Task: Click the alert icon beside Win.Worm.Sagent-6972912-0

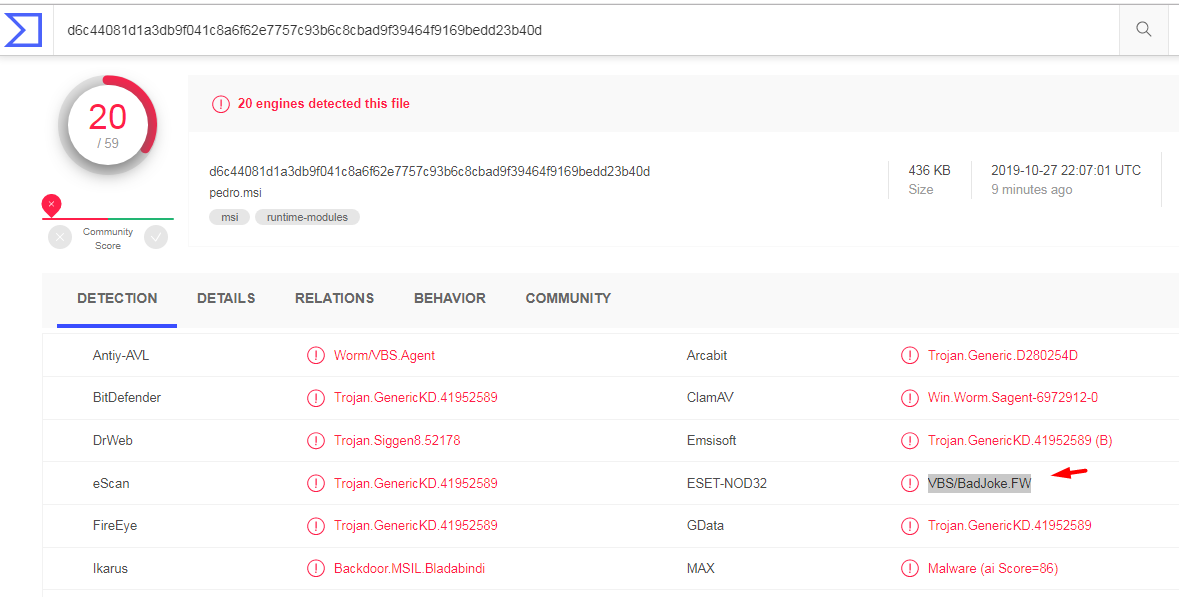Action: (910, 398)
